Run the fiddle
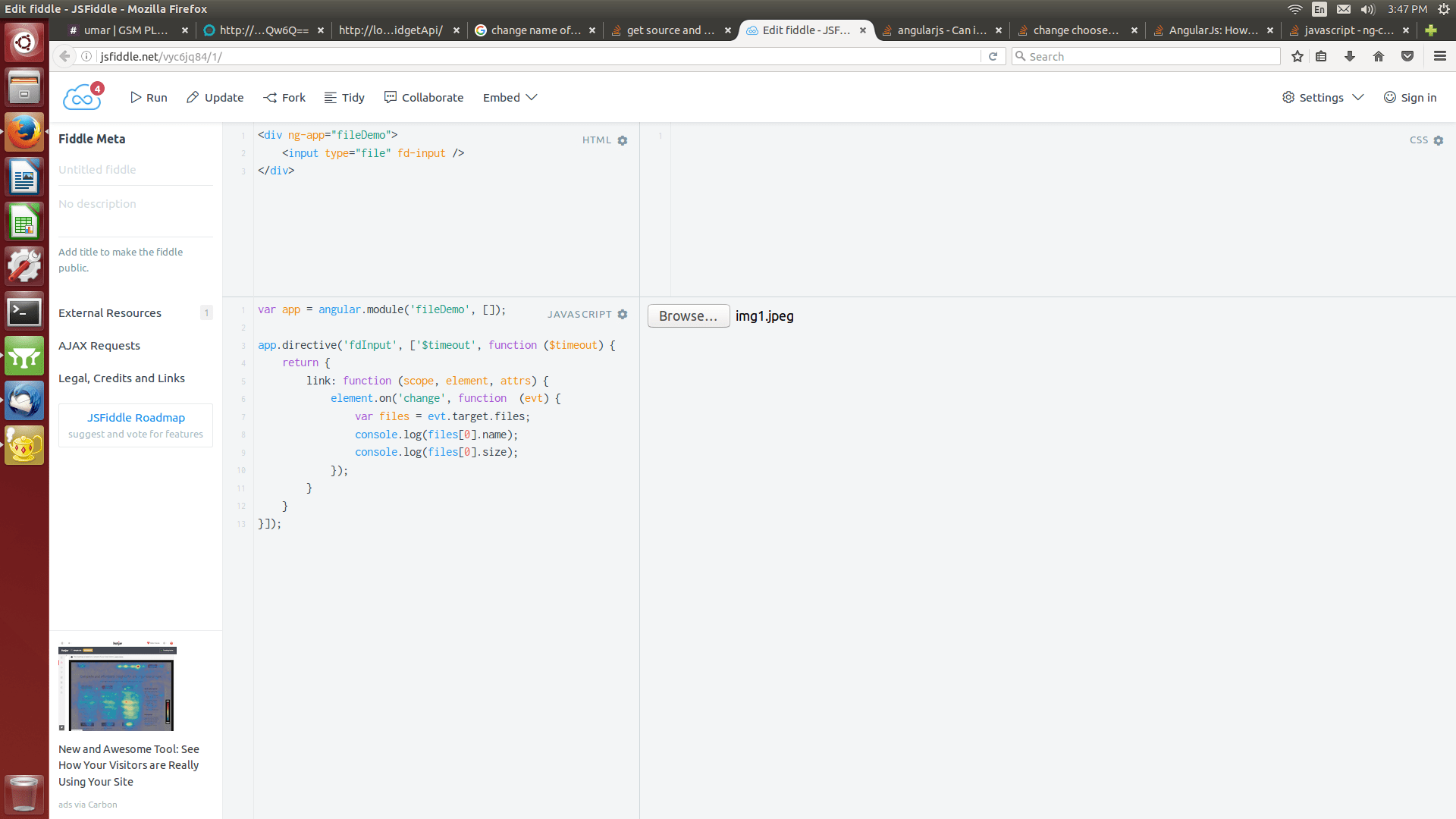 tap(149, 97)
